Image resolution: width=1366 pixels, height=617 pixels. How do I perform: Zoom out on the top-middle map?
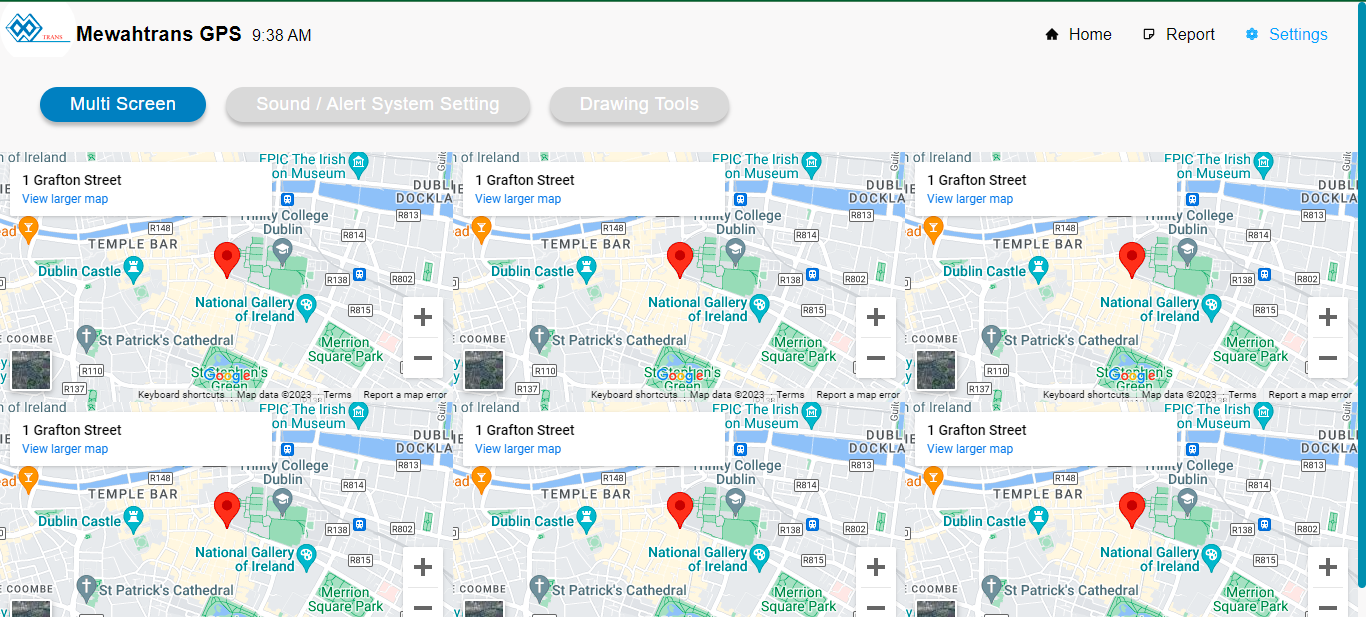coord(876,358)
